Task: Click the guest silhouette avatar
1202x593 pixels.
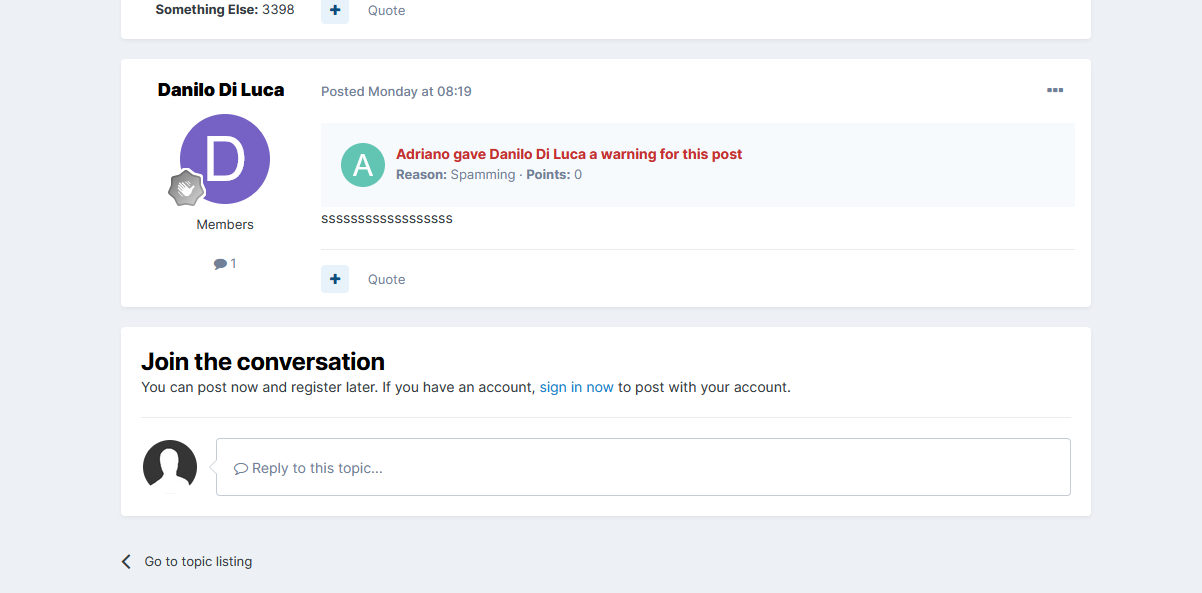Action: point(170,466)
